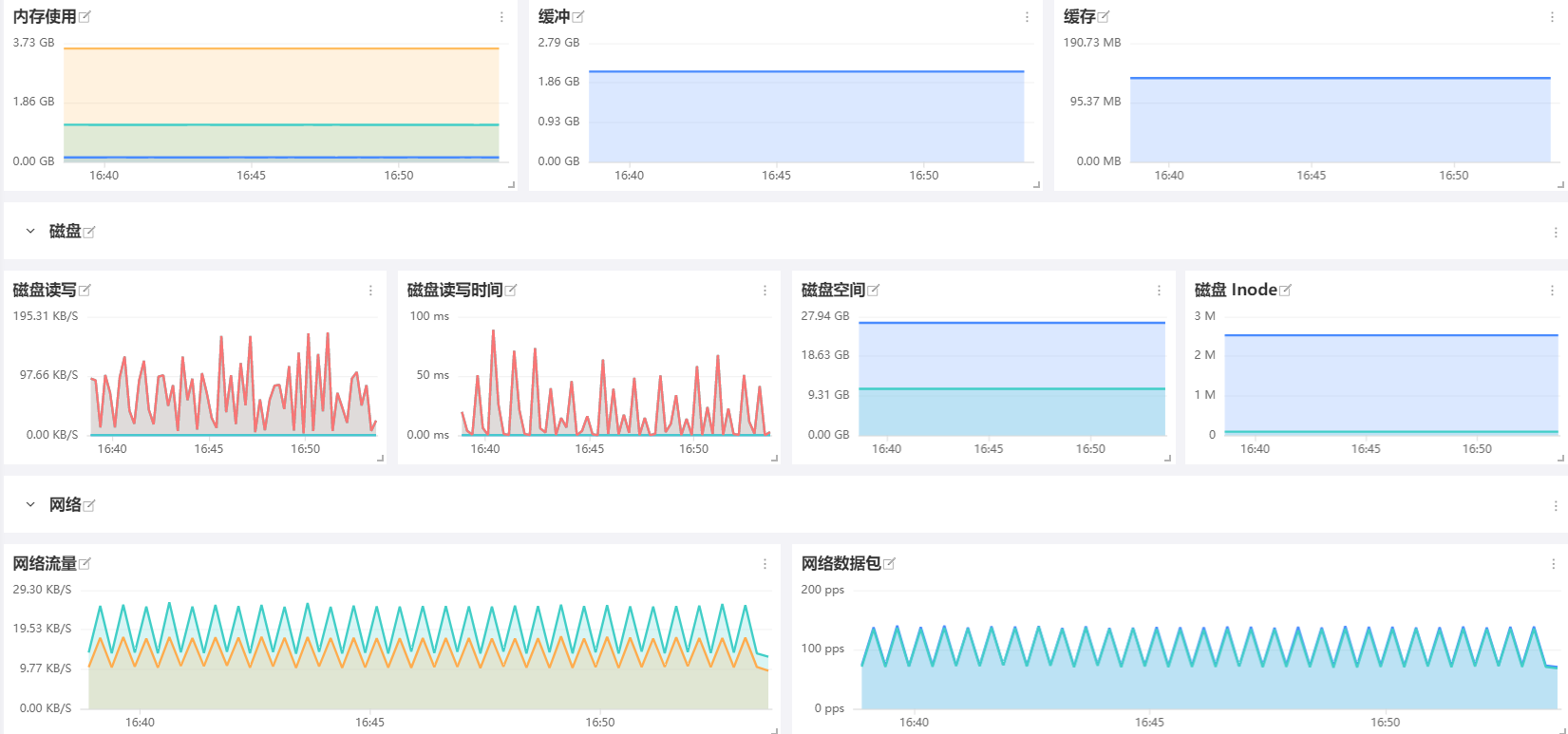Edit the 内存使用 panel title

point(85,17)
